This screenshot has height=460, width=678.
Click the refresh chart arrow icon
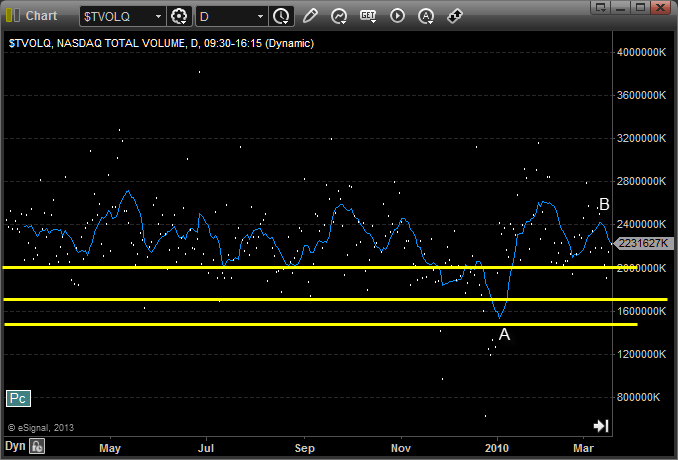(339, 16)
